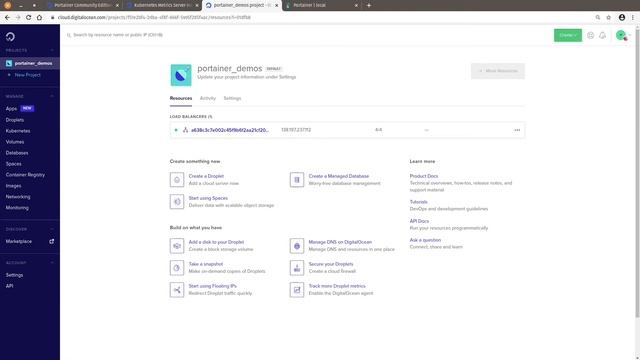
Task: Click the portainer_demos project logo image
Action: 181,75
